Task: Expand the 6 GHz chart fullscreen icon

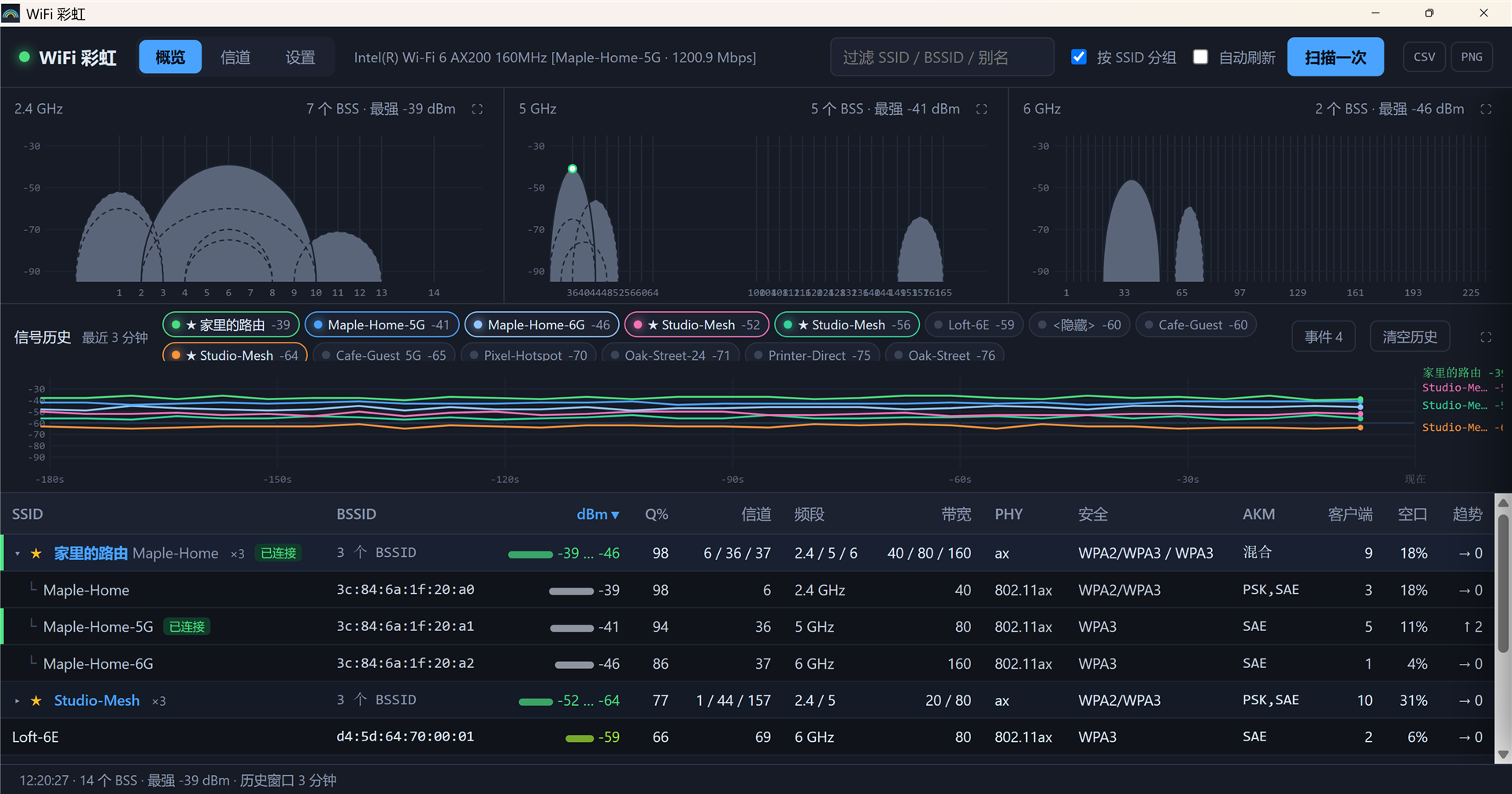Action: pyautogui.click(x=1486, y=109)
